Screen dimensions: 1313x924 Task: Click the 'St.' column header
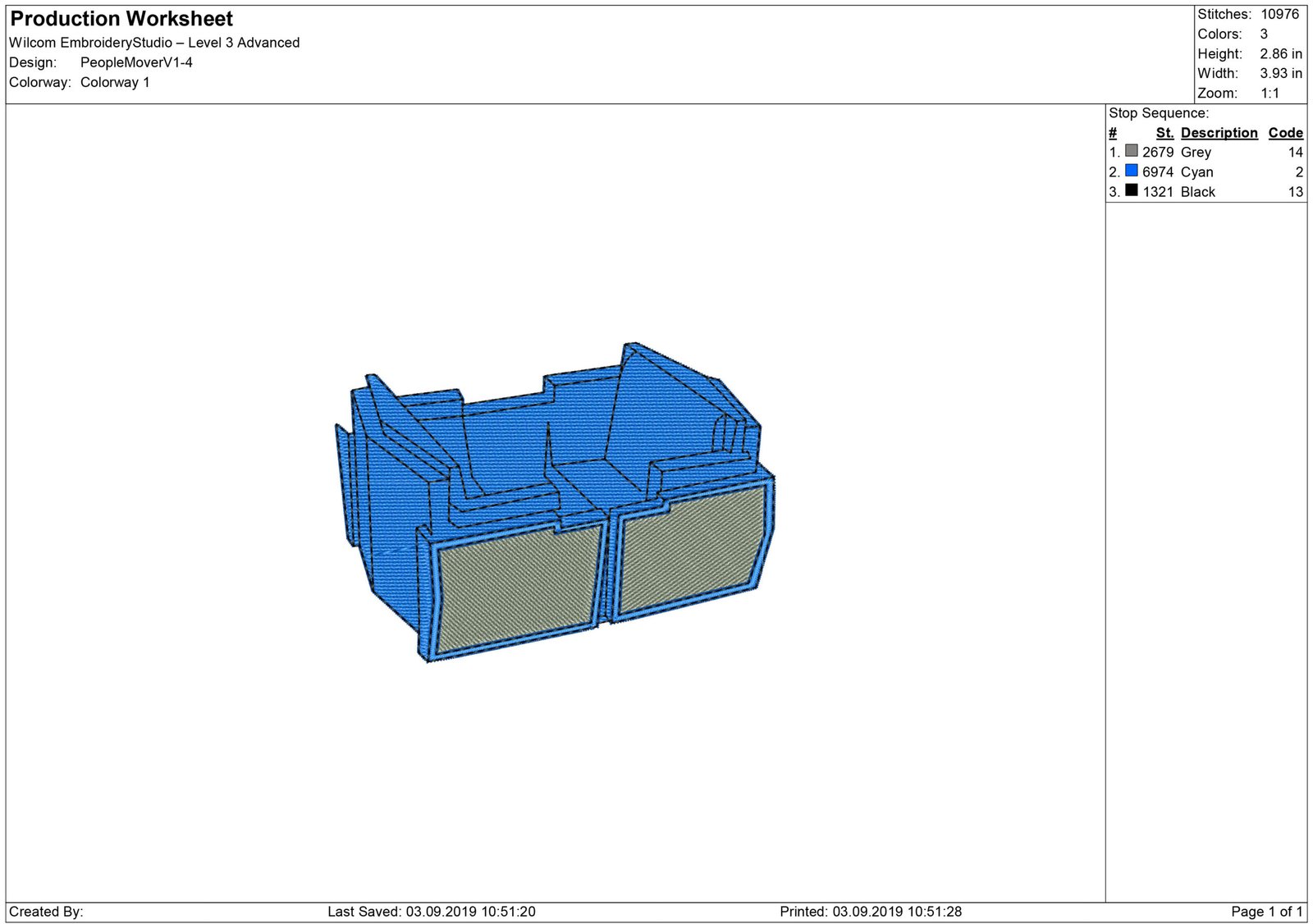1165,133
